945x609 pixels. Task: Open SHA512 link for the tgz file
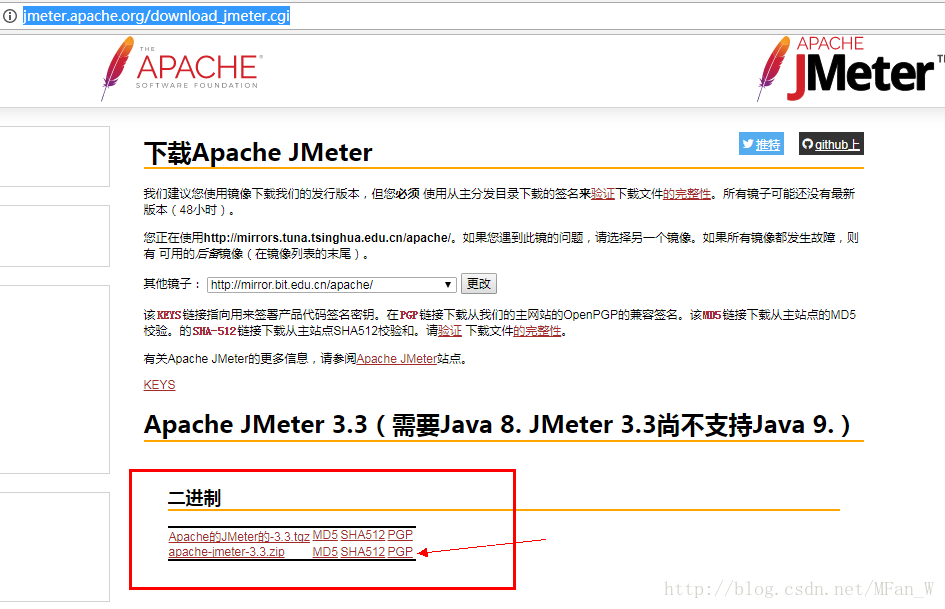coord(362,535)
